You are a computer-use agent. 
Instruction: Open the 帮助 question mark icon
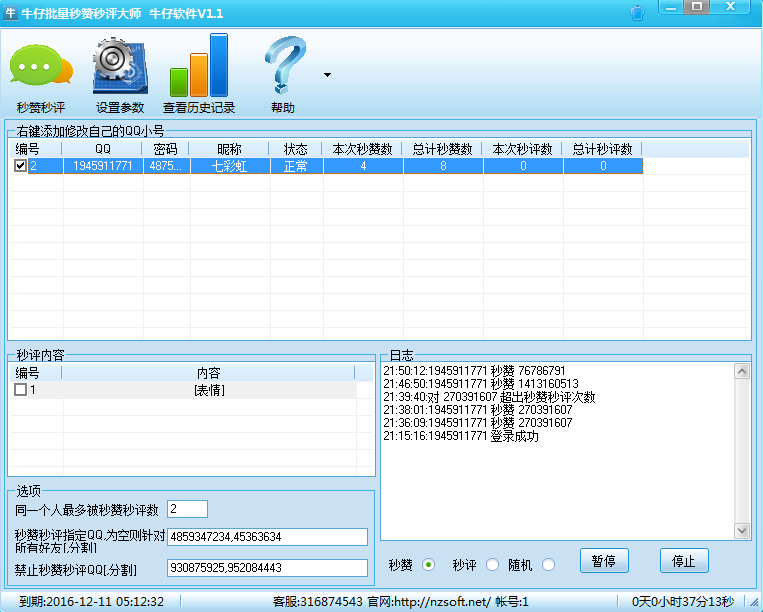[x=284, y=74]
